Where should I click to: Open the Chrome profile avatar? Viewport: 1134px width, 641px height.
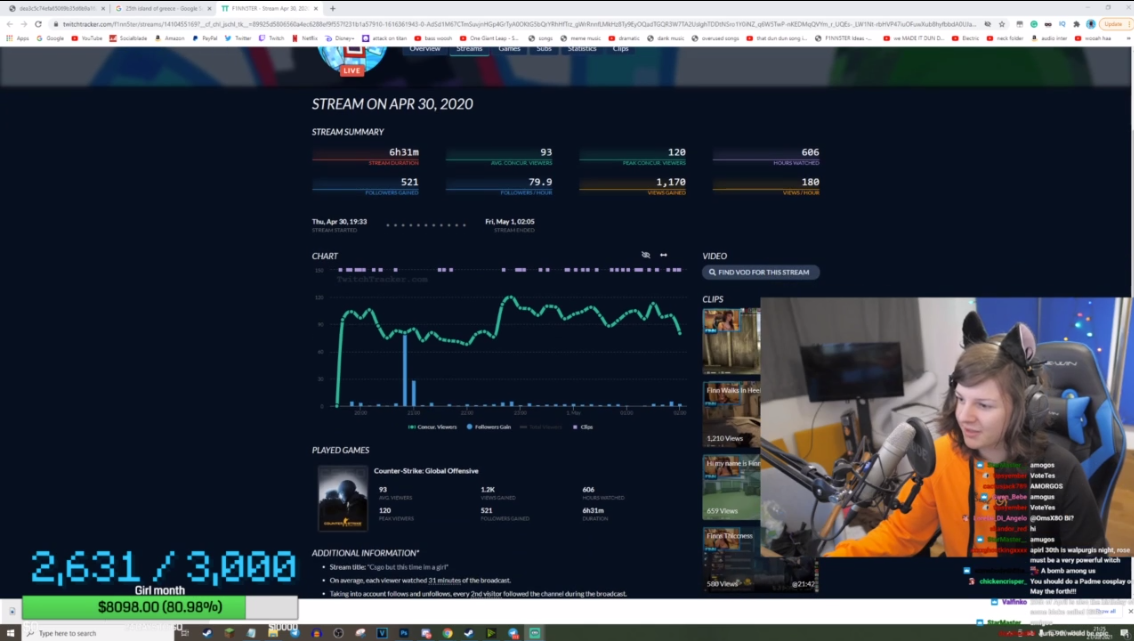1091,24
